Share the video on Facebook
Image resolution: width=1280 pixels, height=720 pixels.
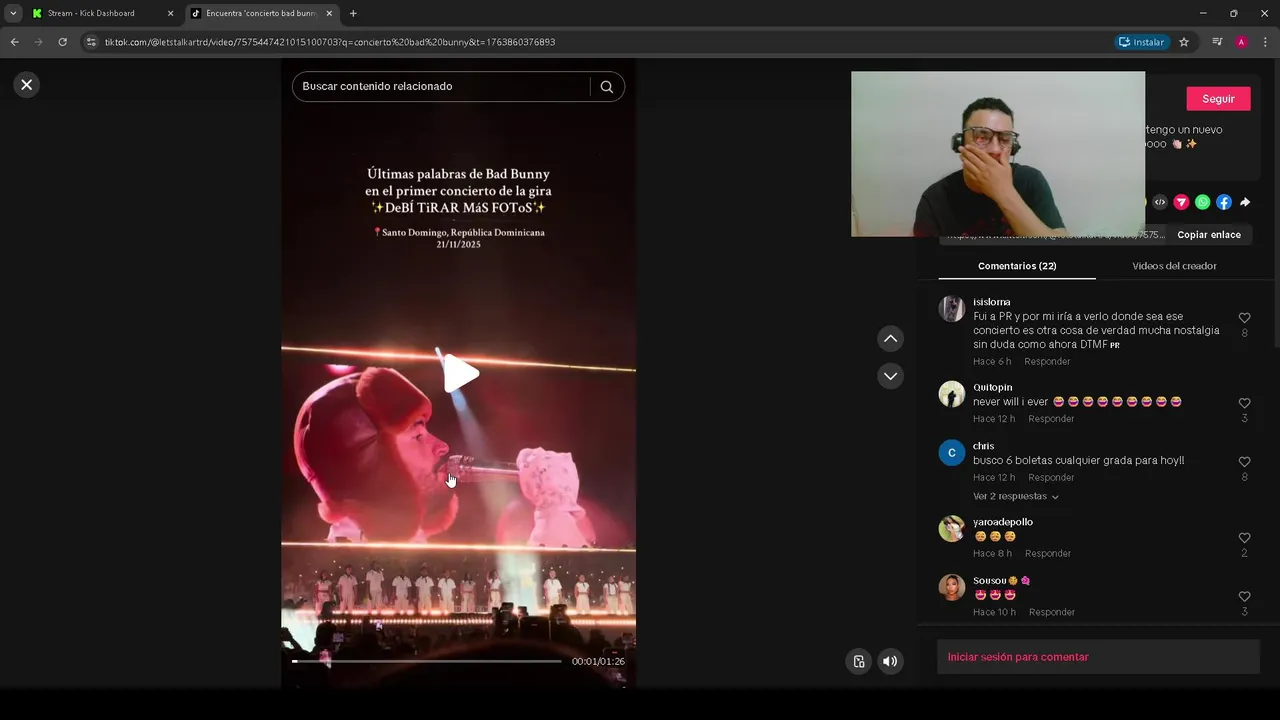[1223, 202]
